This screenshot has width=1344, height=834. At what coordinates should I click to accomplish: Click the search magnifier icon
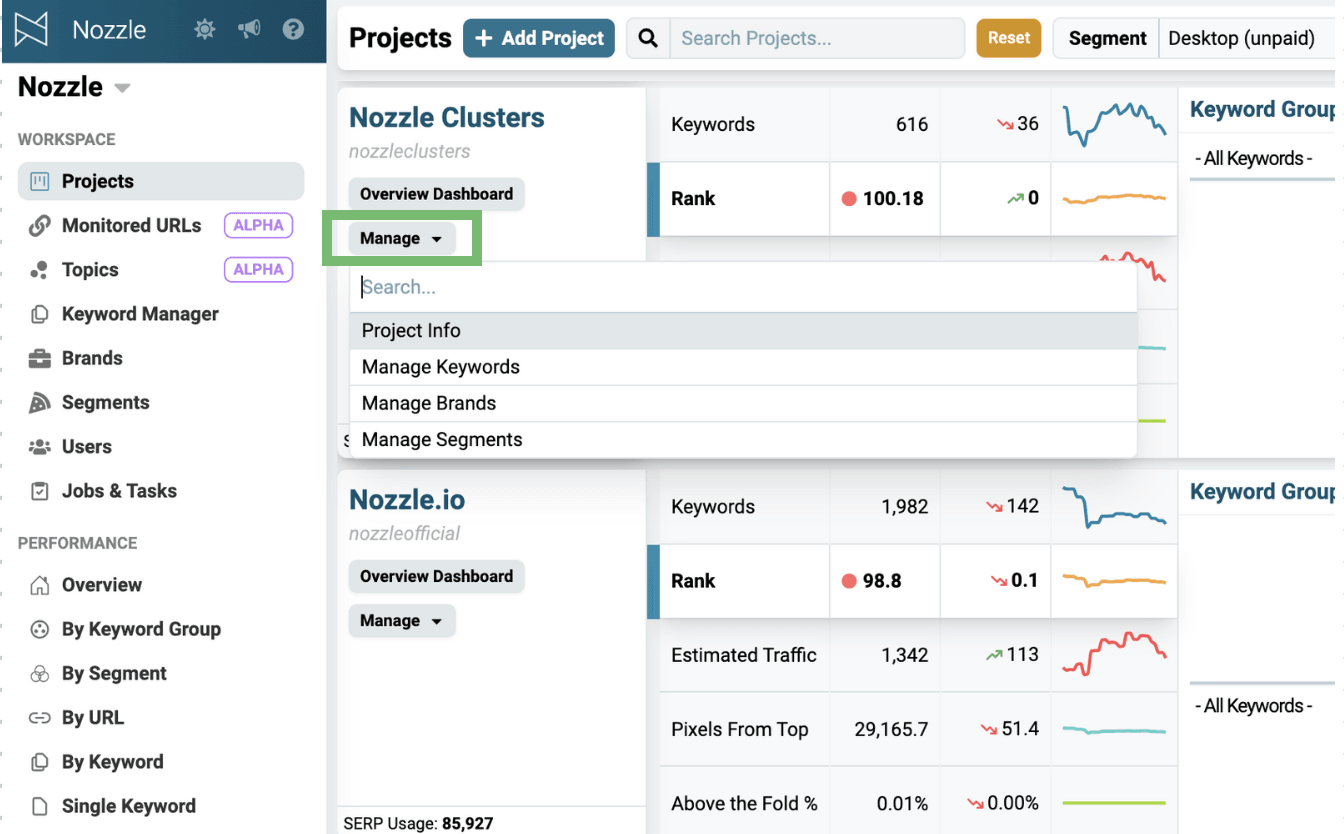(648, 38)
